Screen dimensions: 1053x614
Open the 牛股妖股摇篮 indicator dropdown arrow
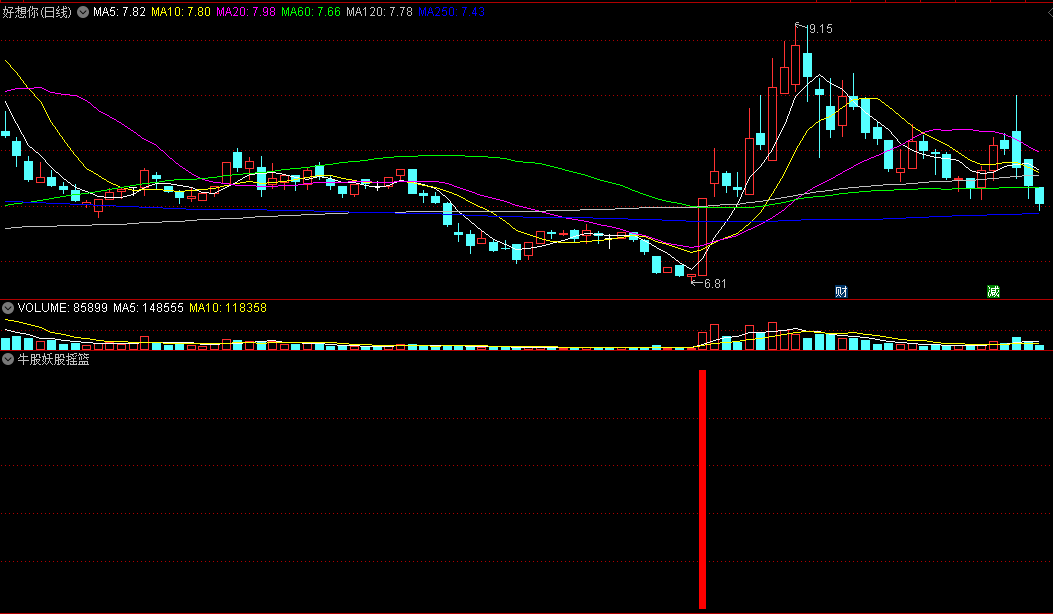(8, 359)
